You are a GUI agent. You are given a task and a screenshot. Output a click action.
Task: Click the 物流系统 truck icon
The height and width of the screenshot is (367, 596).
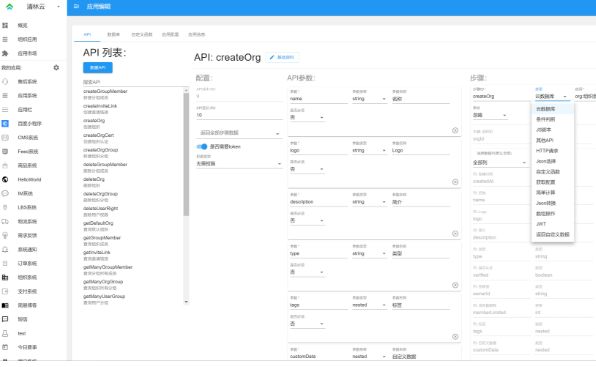coord(5,221)
